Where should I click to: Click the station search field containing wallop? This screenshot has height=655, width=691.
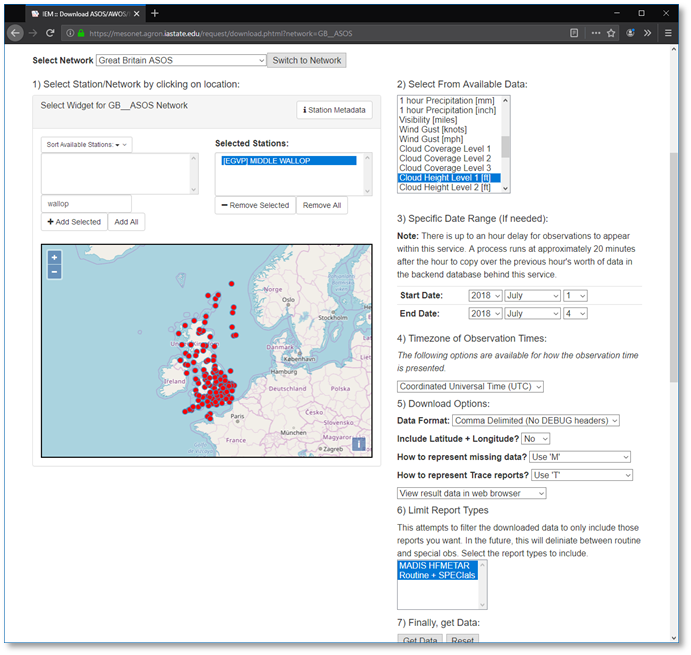(86, 203)
